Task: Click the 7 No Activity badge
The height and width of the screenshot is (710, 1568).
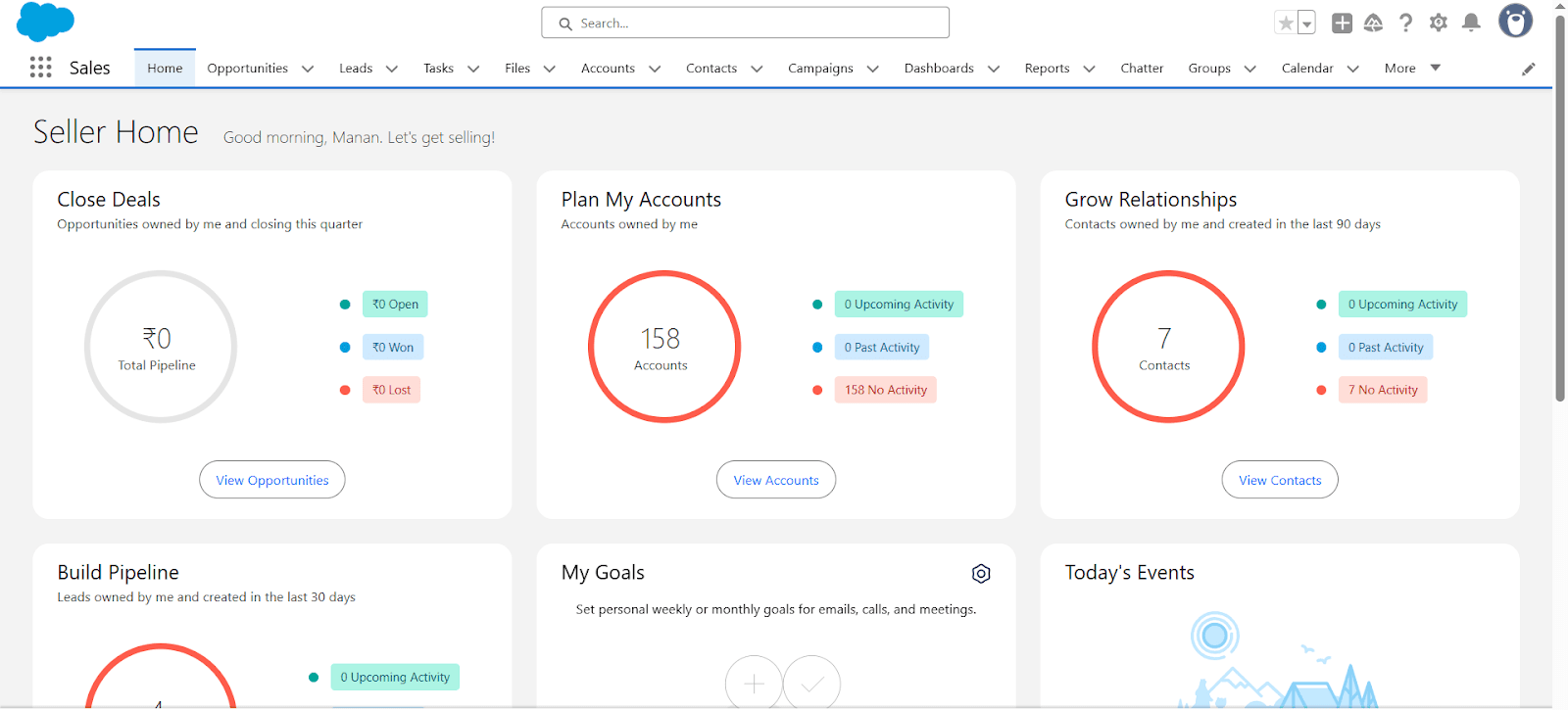Action: pos(1383,390)
